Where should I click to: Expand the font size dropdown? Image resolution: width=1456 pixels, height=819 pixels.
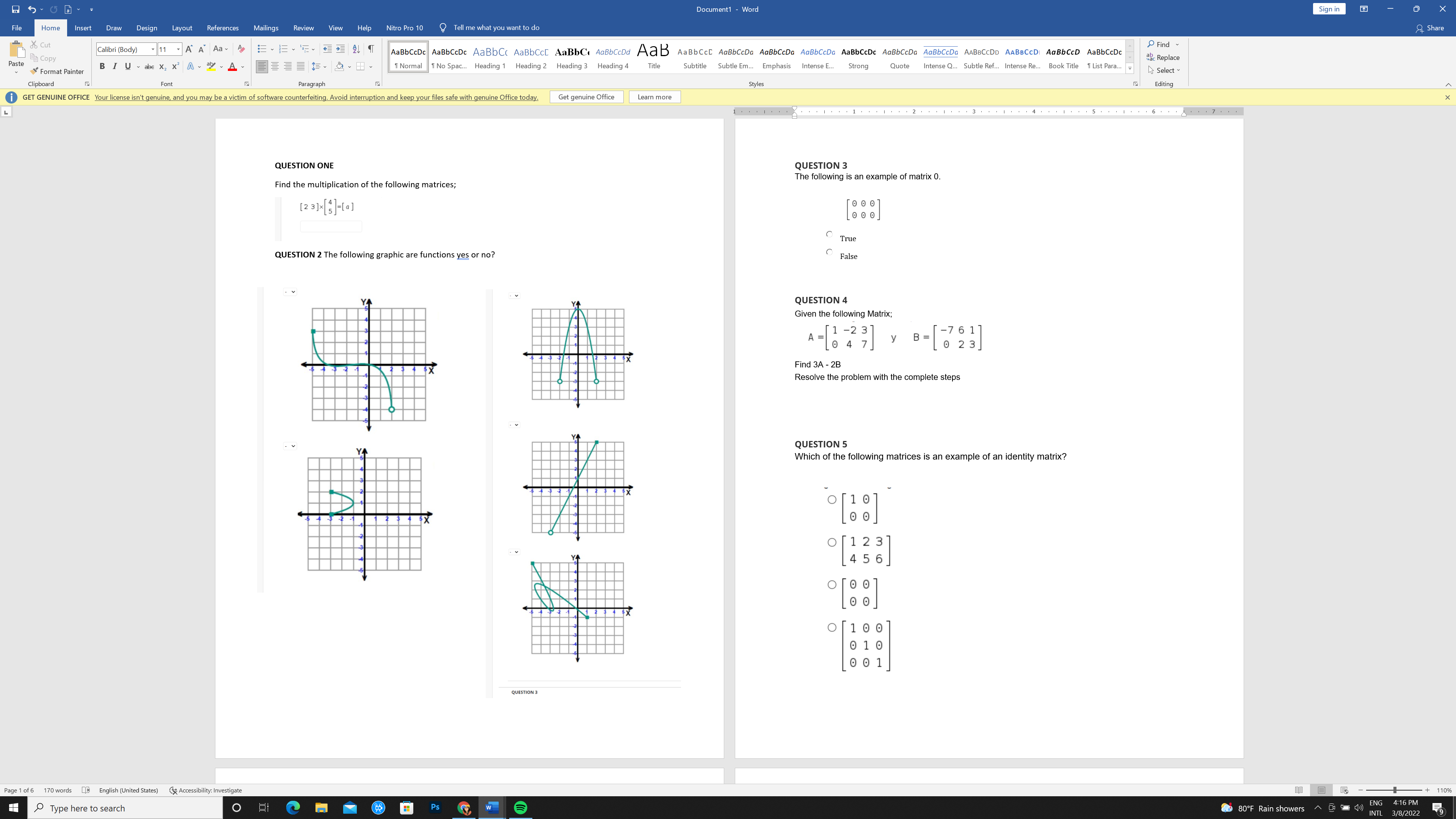pyautogui.click(x=178, y=49)
